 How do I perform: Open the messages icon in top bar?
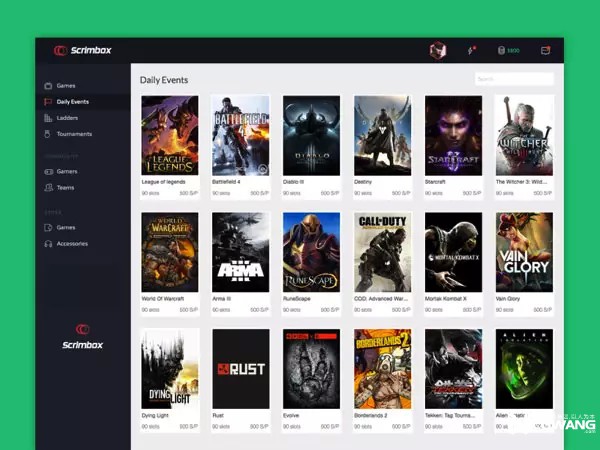[545, 51]
